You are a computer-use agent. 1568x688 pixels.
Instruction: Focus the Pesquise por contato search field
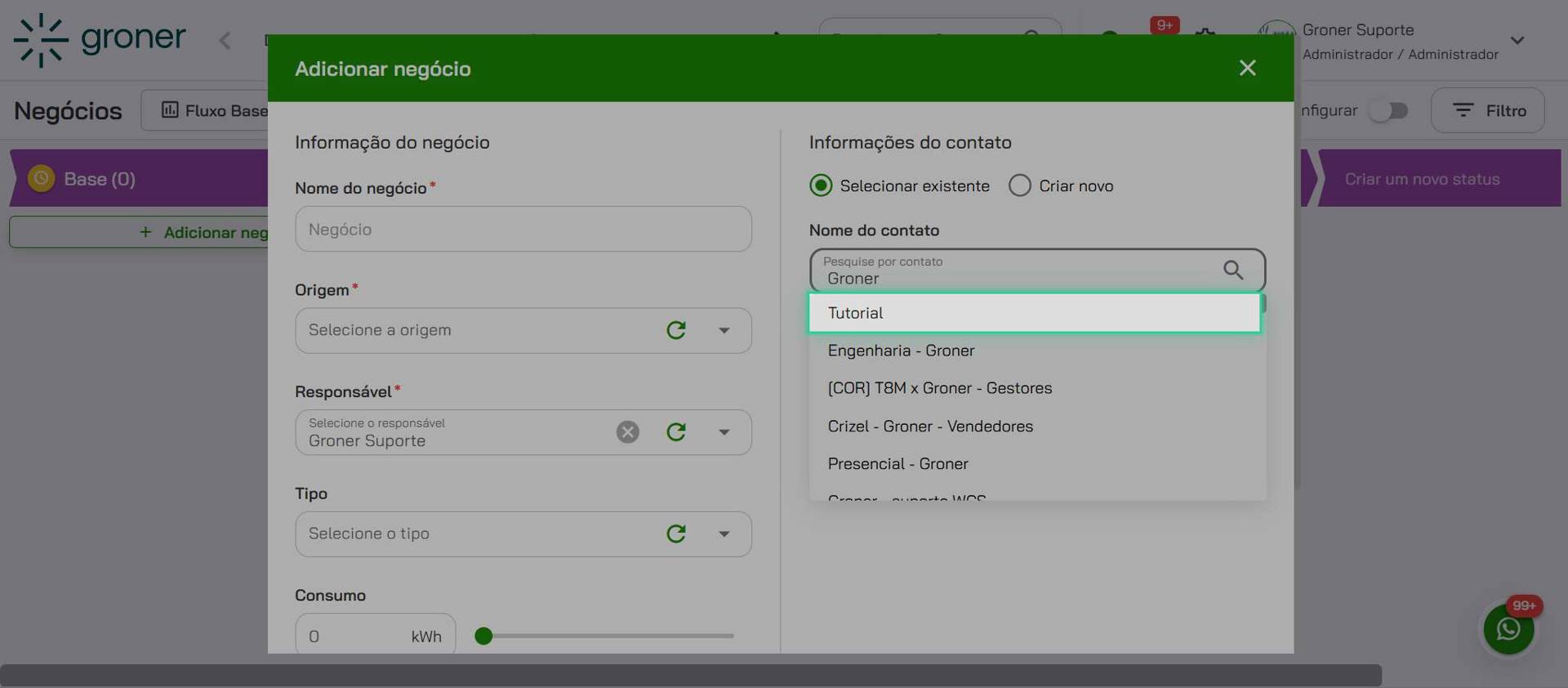coord(1037,270)
